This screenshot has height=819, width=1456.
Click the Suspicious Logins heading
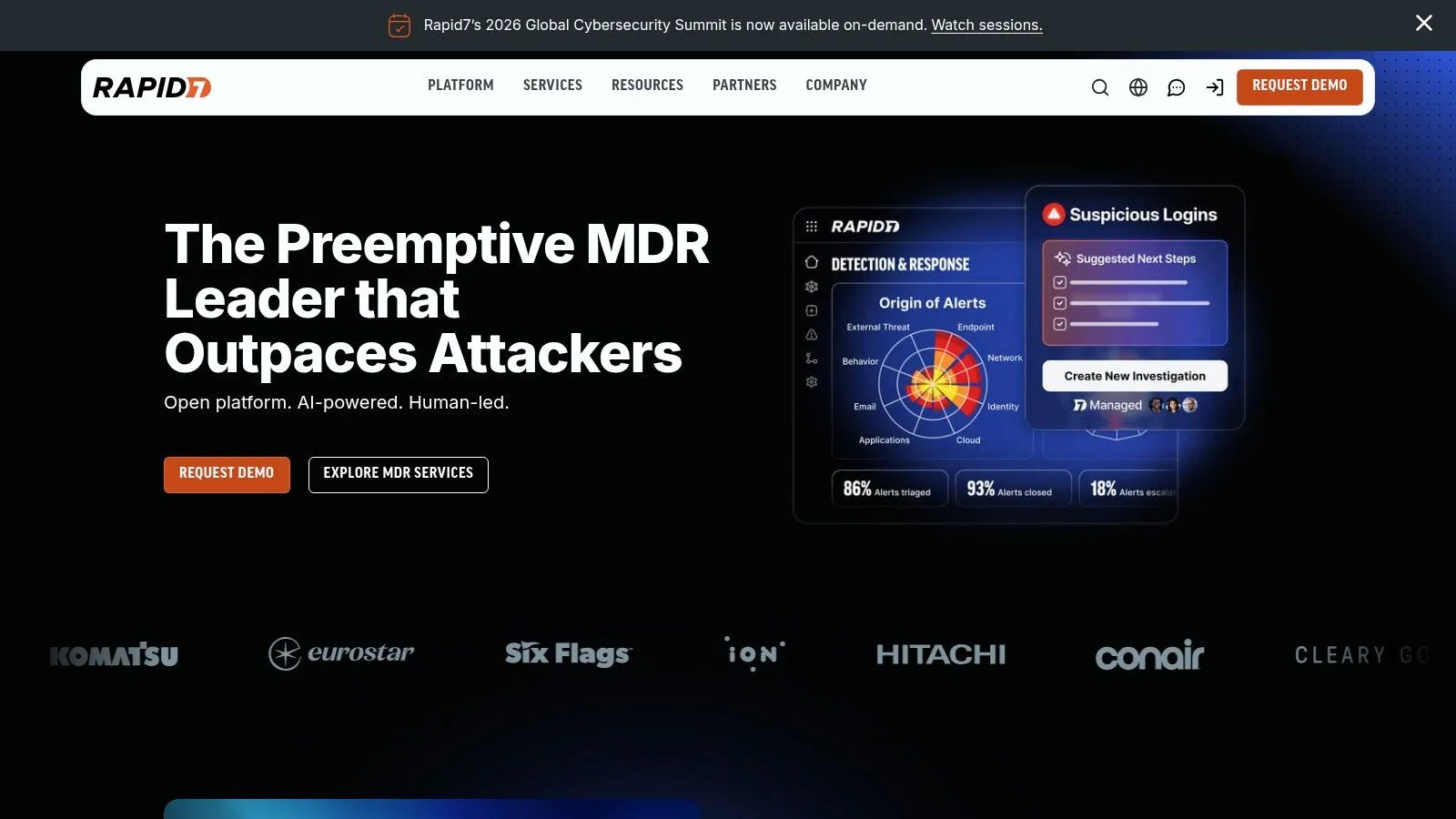pos(1143,215)
